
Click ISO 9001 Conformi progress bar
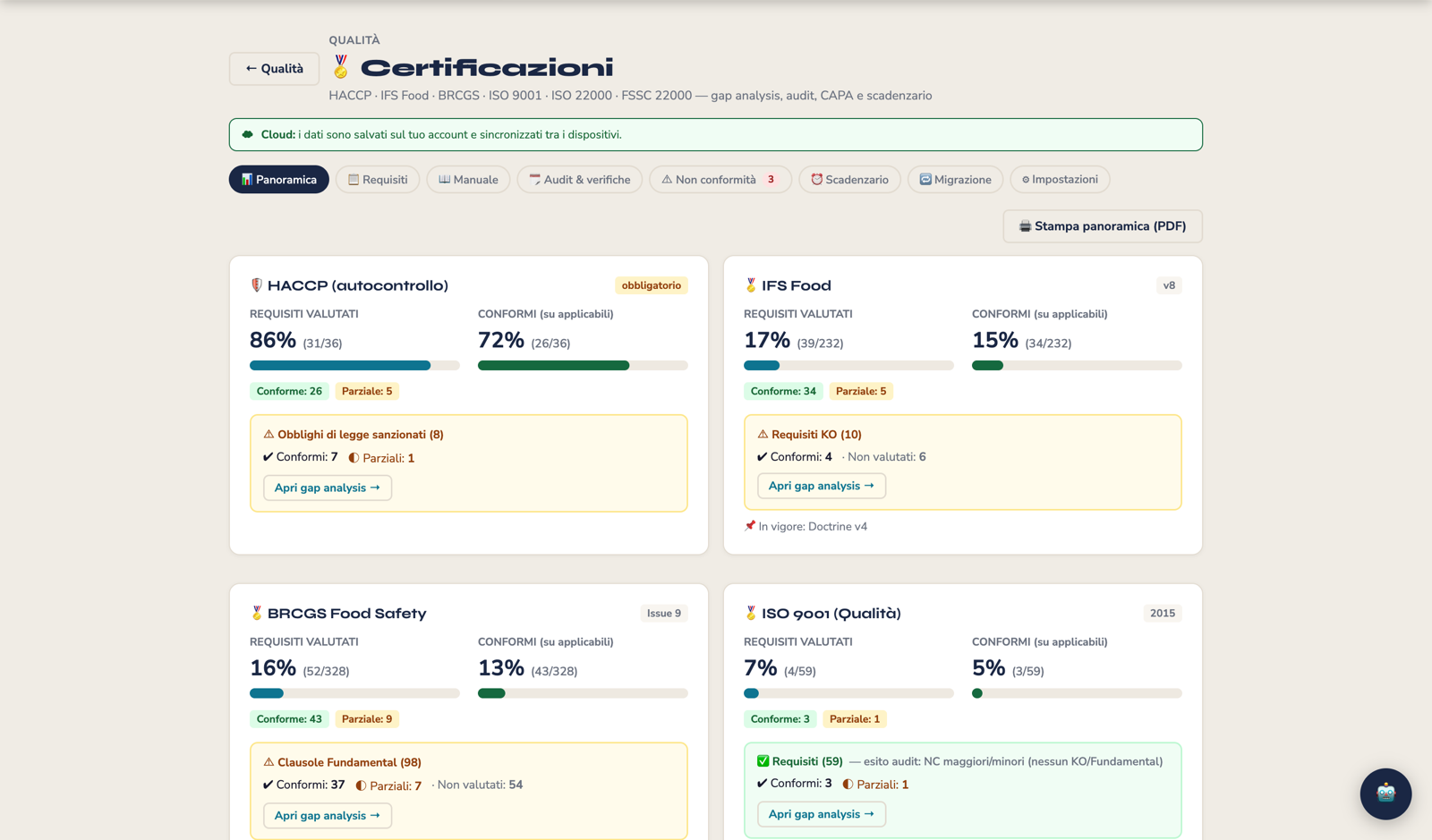[1077, 693]
